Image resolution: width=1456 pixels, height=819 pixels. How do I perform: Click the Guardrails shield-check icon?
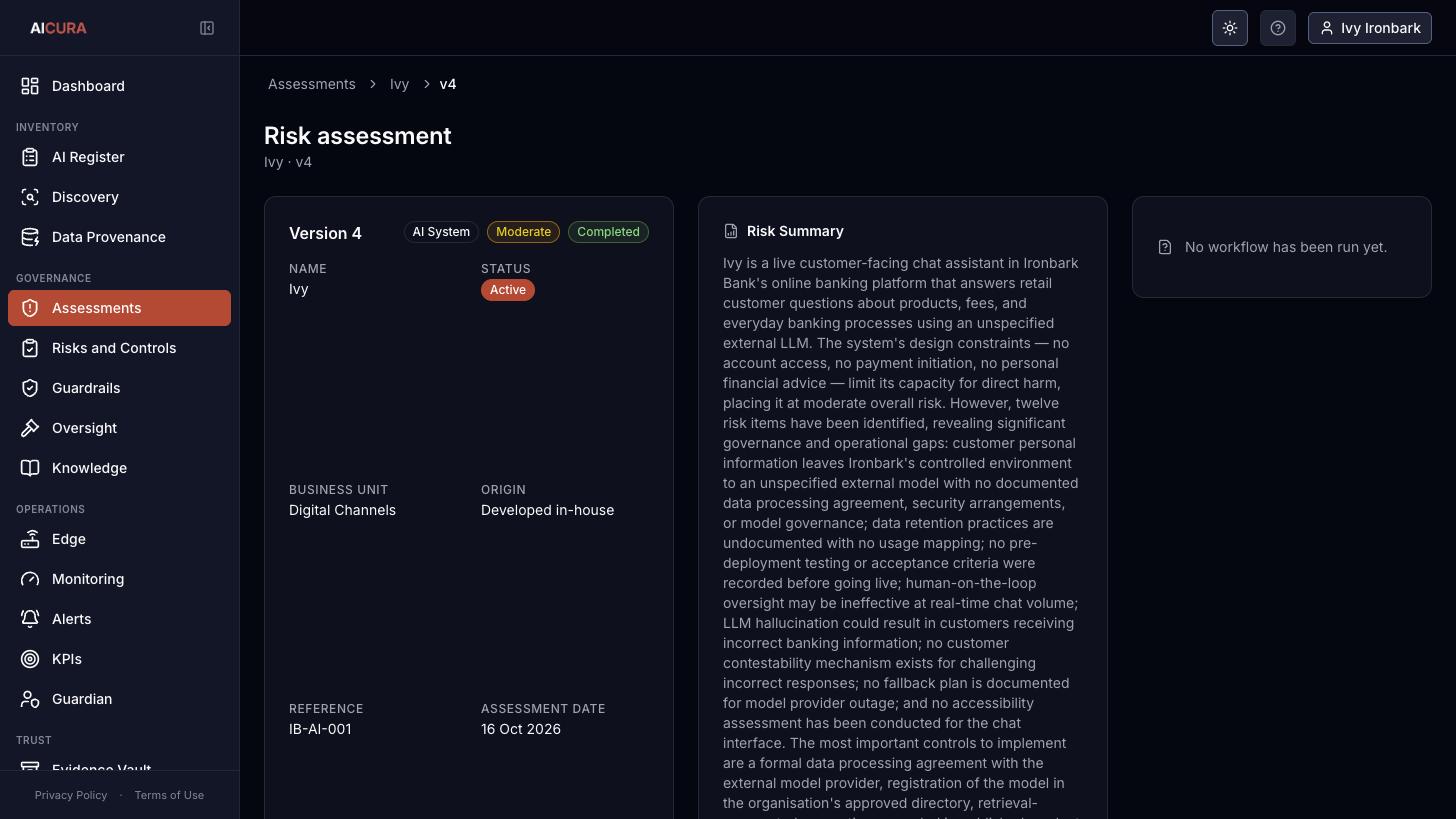click(30, 388)
